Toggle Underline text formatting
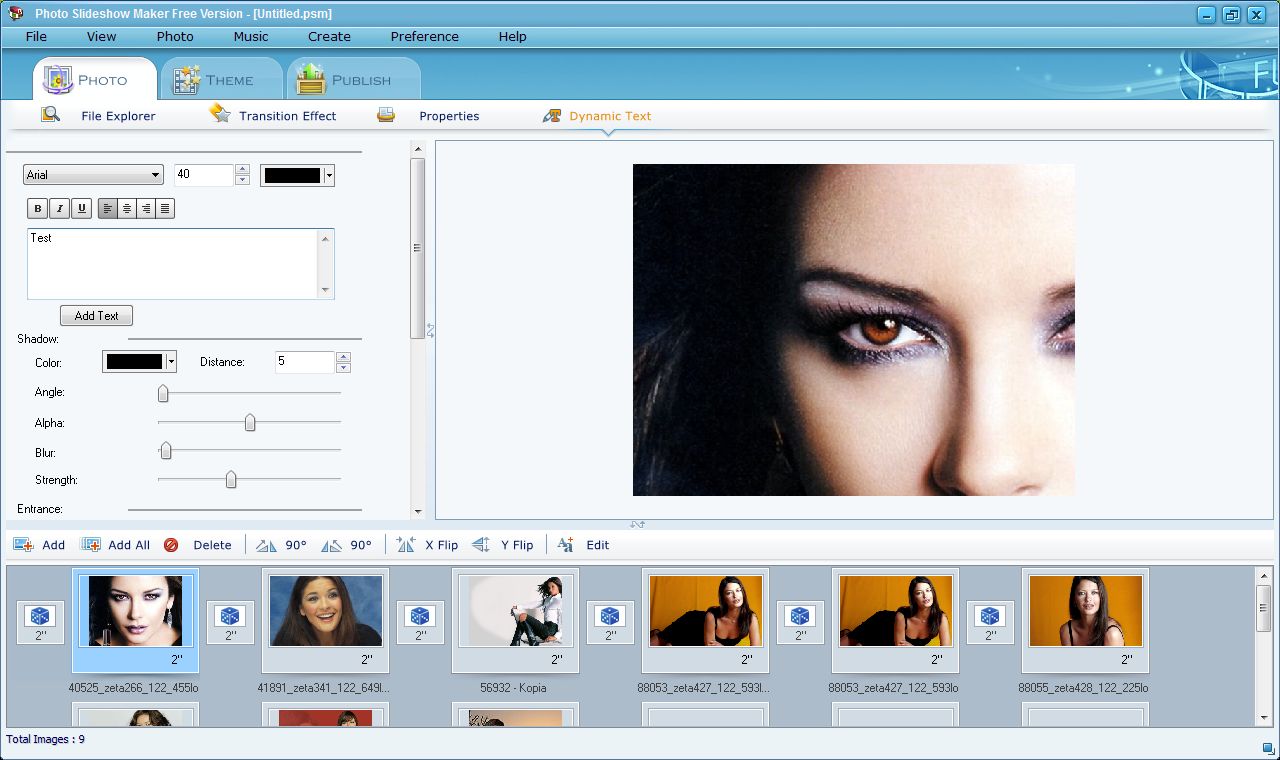This screenshot has width=1280, height=760. [x=82, y=208]
